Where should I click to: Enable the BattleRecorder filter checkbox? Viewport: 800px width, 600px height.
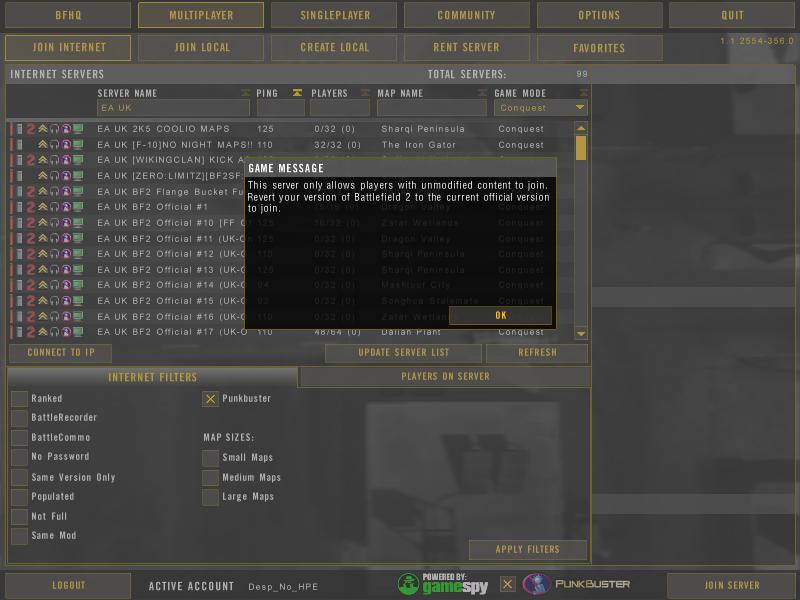click(19, 418)
